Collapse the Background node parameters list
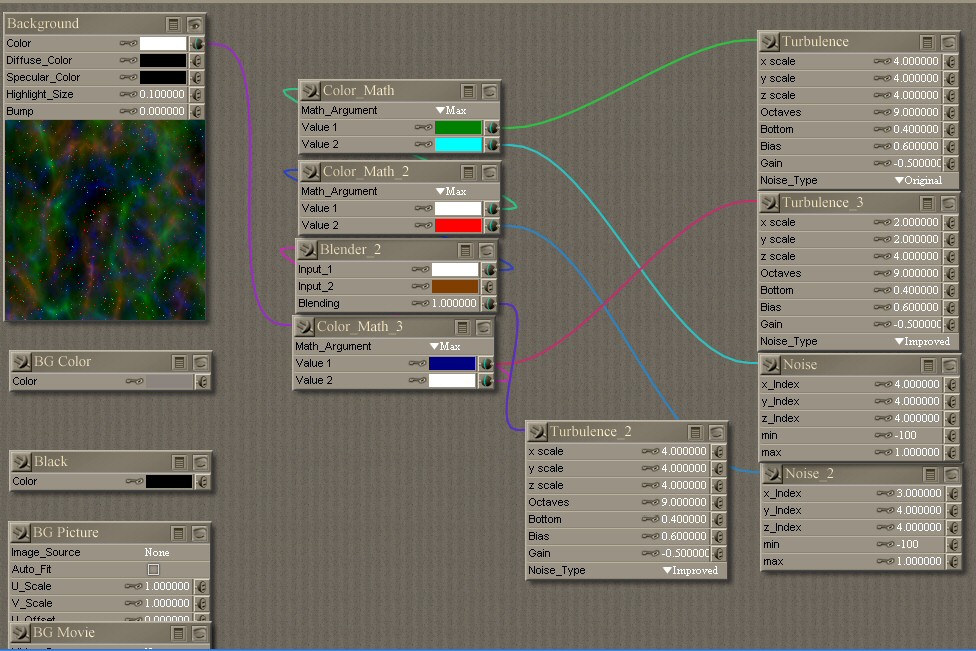 click(175, 24)
